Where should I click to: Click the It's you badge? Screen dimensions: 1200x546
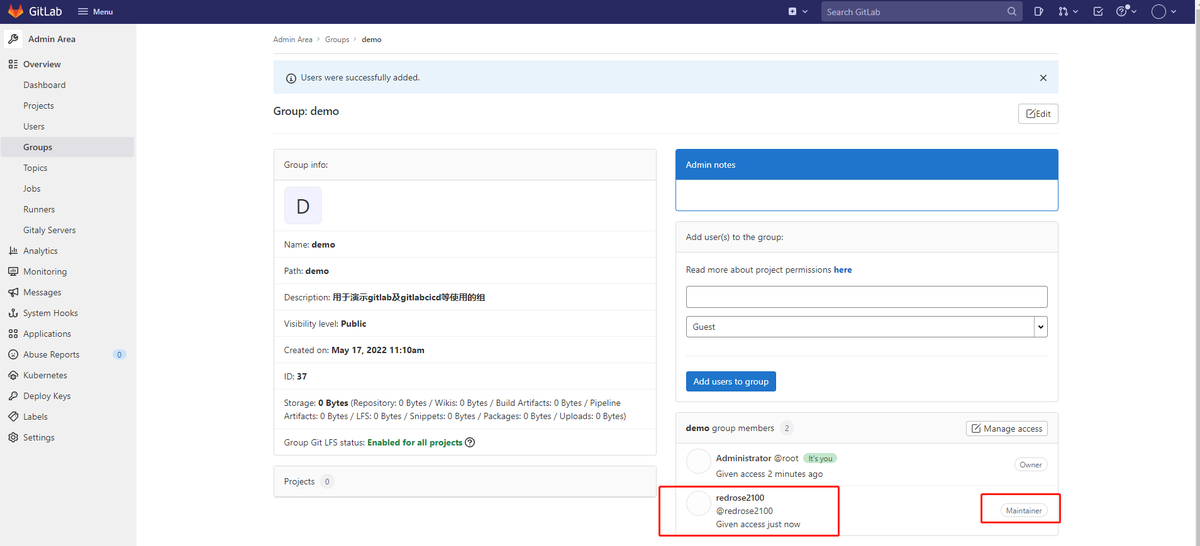point(819,458)
